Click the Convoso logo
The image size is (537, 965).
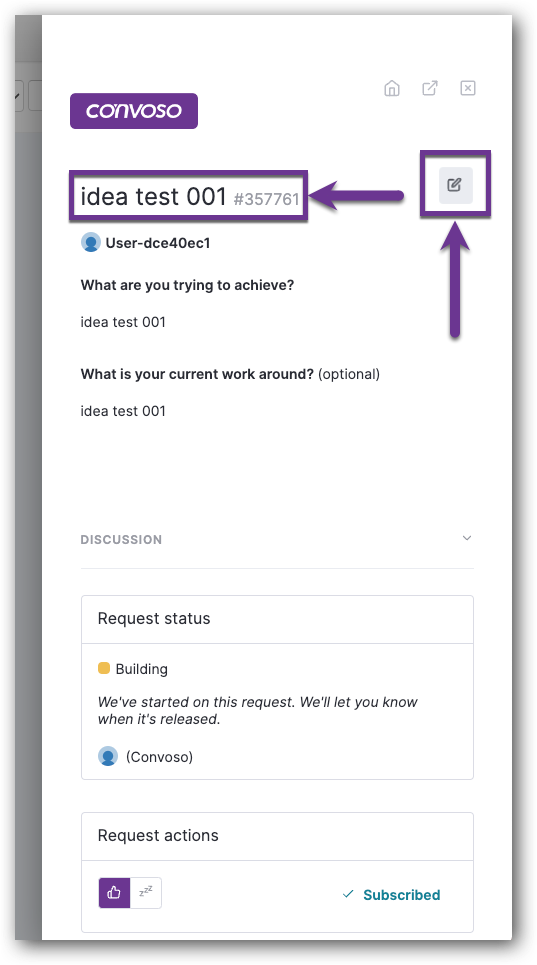(134, 111)
